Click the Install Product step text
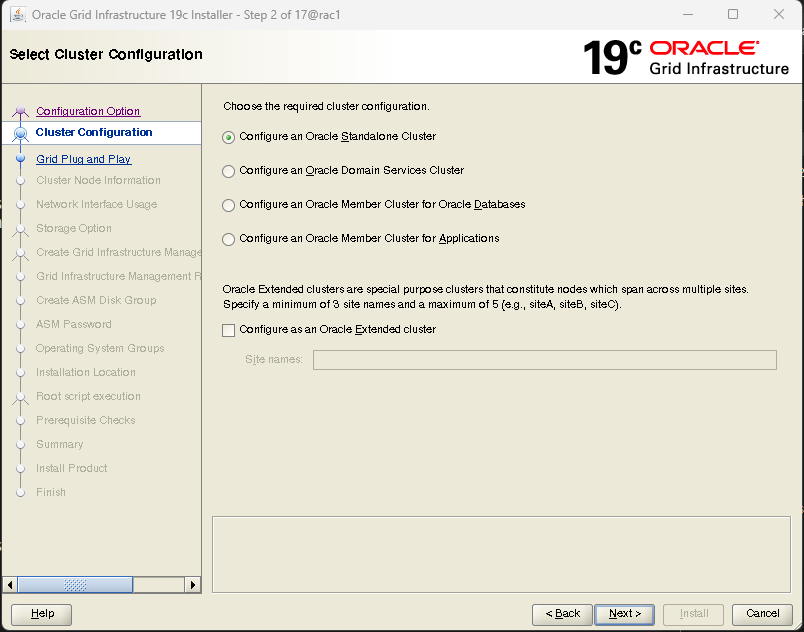The height and width of the screenshot is (632, 804). (x=71, y=468)
